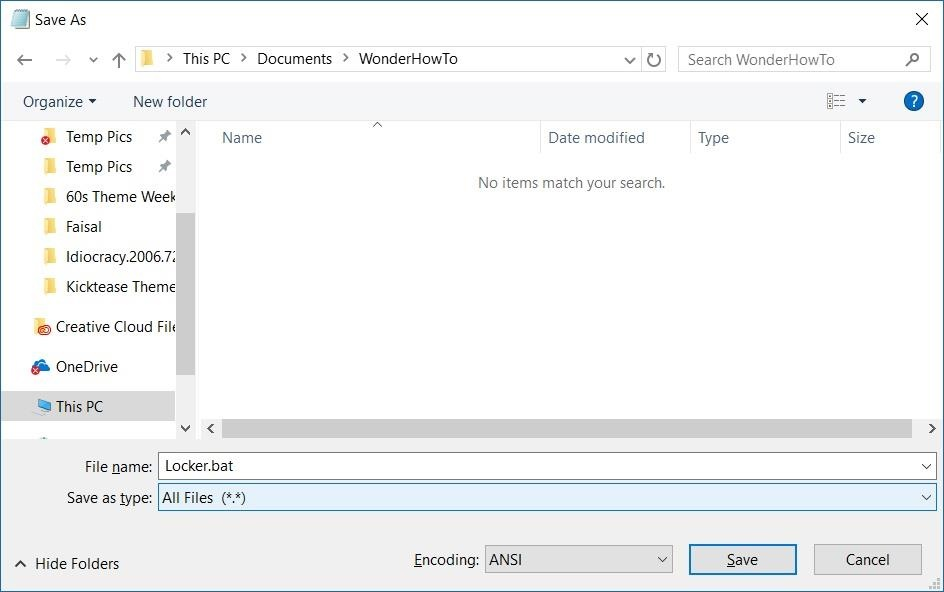
Task: Close the Save As dialog
Action: (921, 19)
